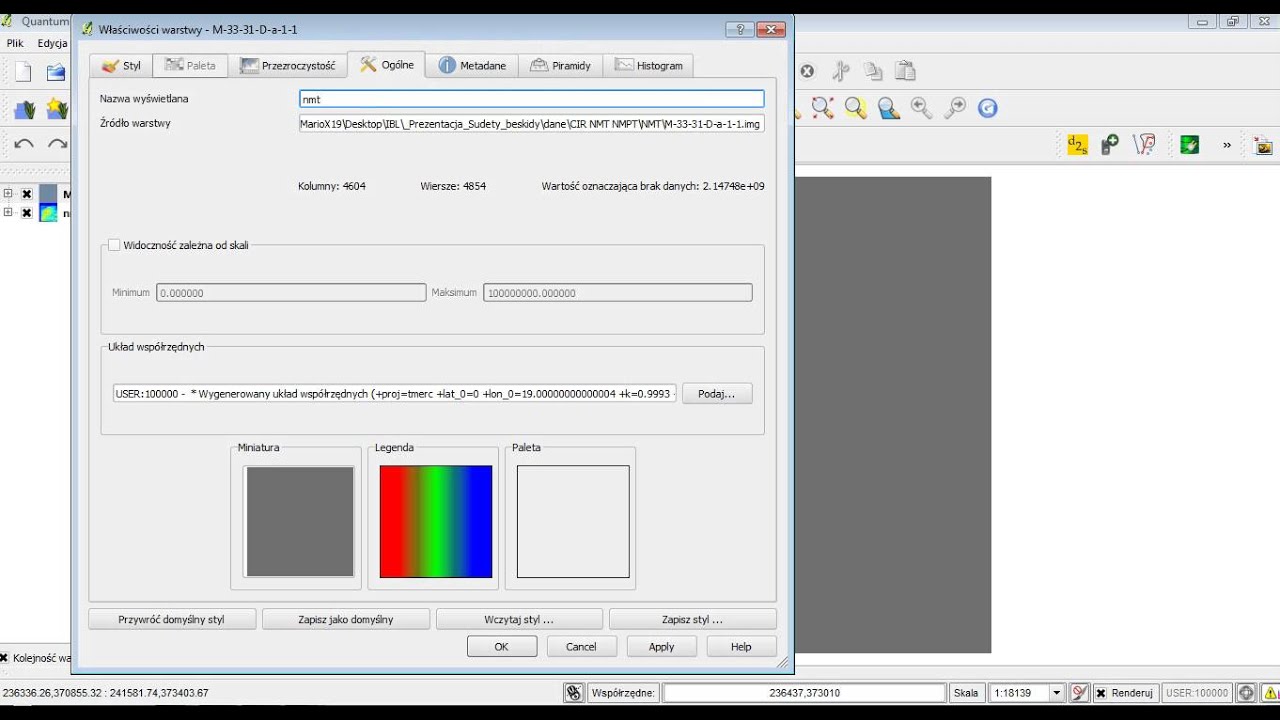Viewport: 1280px width, 720px height.
Task: Open project with the blue folder icon
Action: pyautogui.click(x=56, y=72)
